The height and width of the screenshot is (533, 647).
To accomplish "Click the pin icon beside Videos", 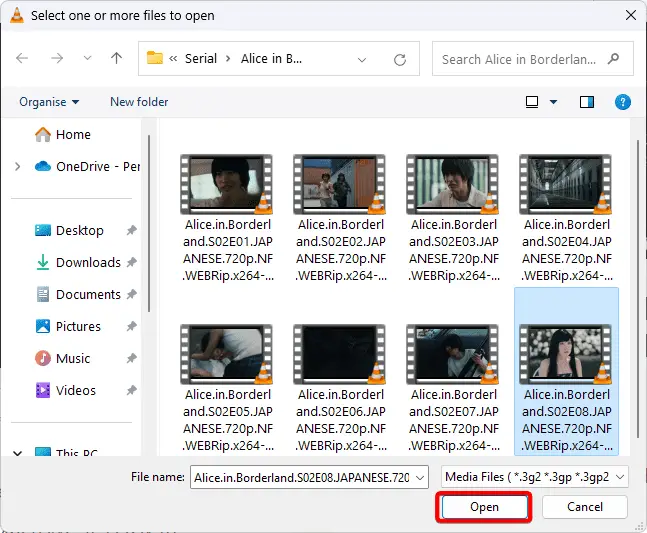I will coord(131,390).
